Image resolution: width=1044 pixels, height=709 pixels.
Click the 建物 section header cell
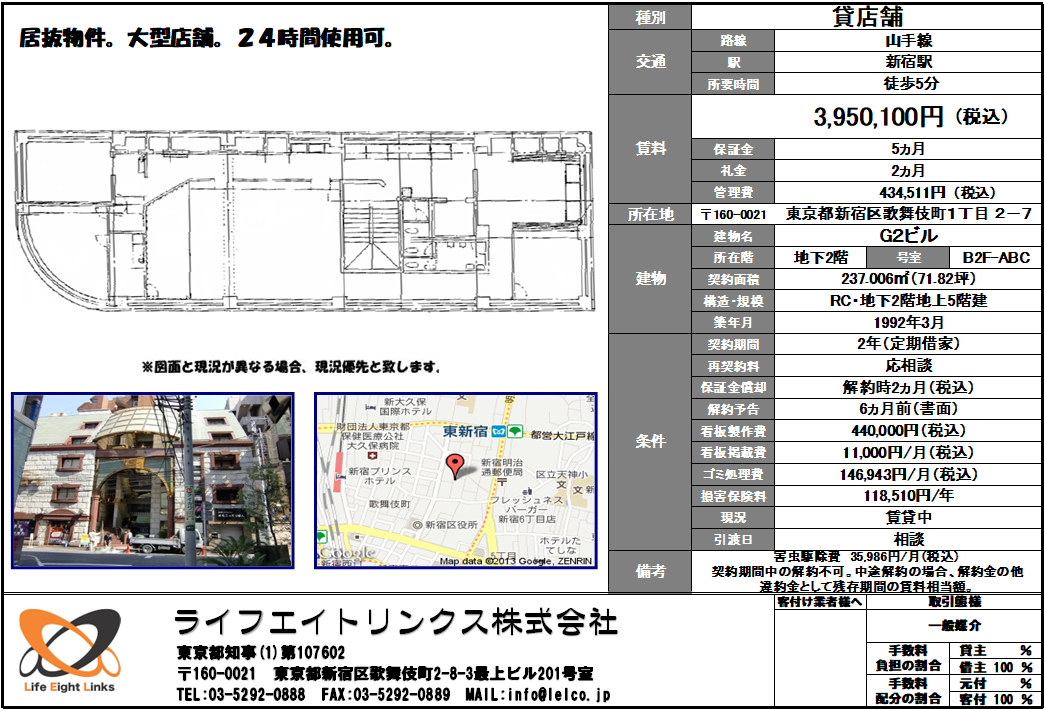[x=650, y=279]
